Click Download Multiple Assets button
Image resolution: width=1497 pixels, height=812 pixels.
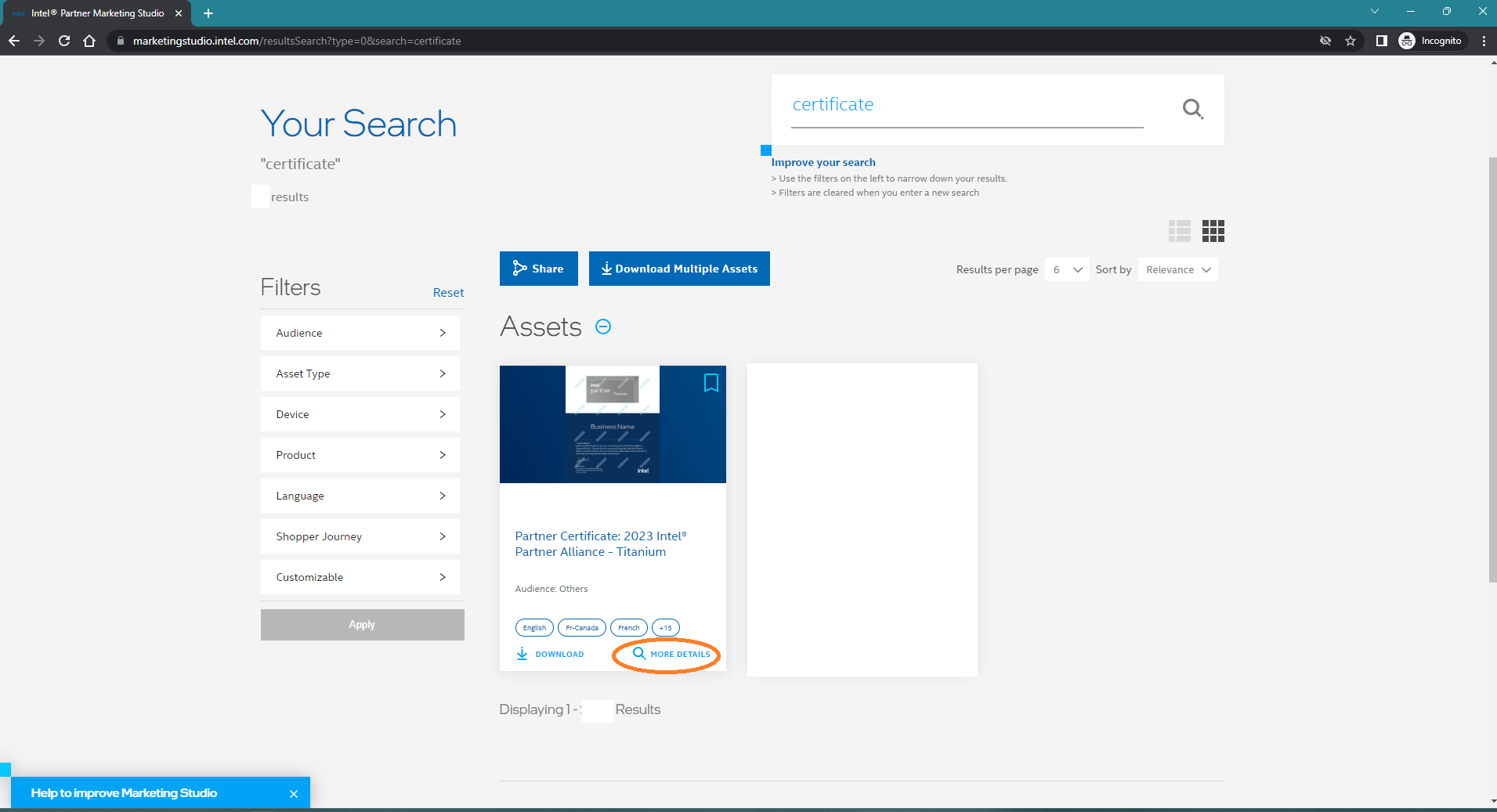coord(679,269)
